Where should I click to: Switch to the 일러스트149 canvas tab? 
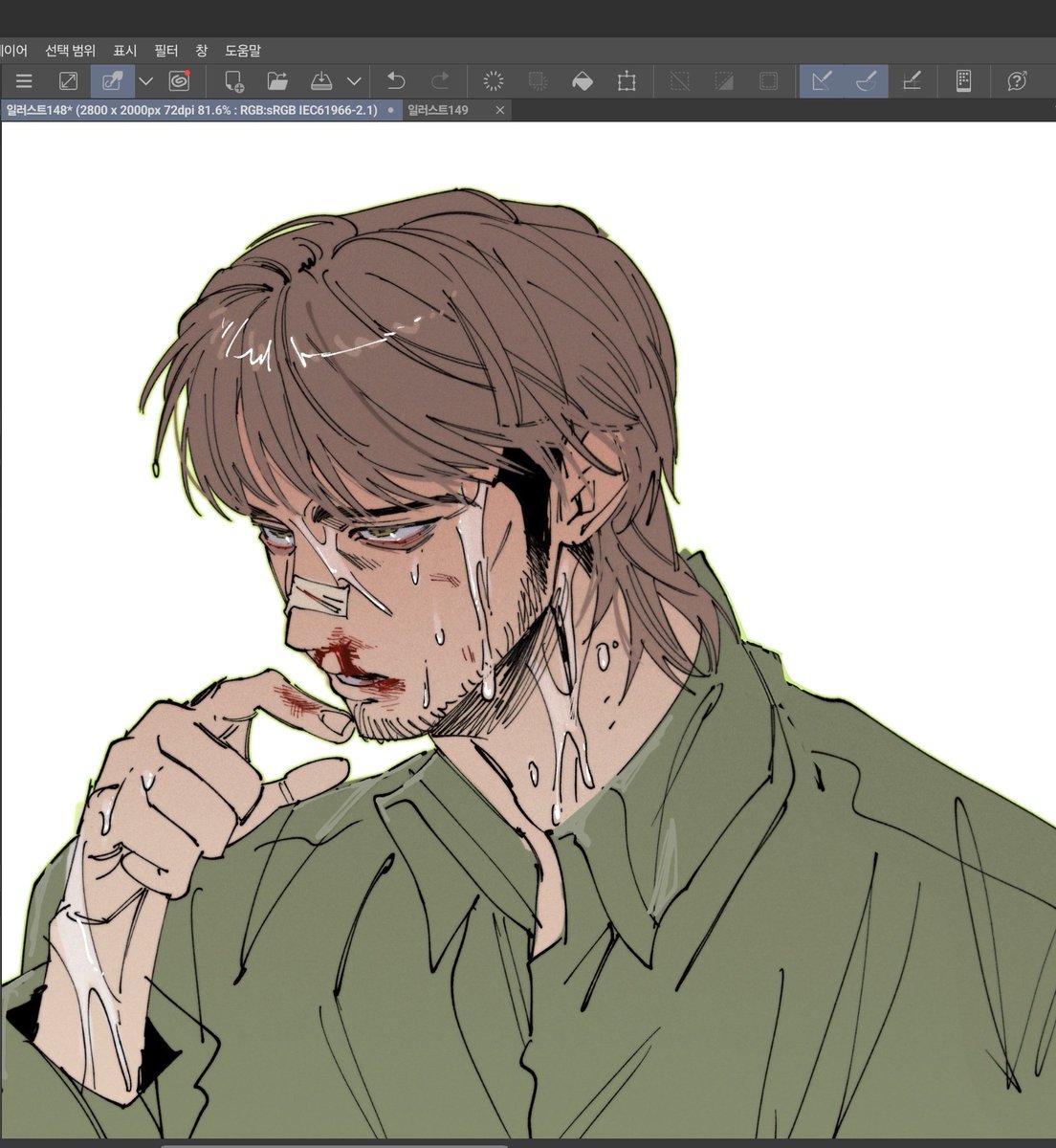(438, 110)
